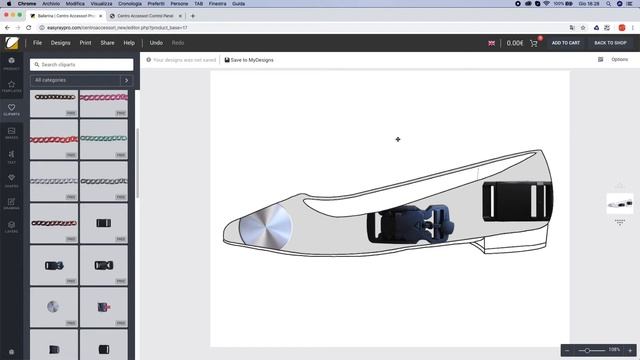Select the blue buckle on the shoe
This screenshot has height=360, width=640.
(x=410, y=224)
